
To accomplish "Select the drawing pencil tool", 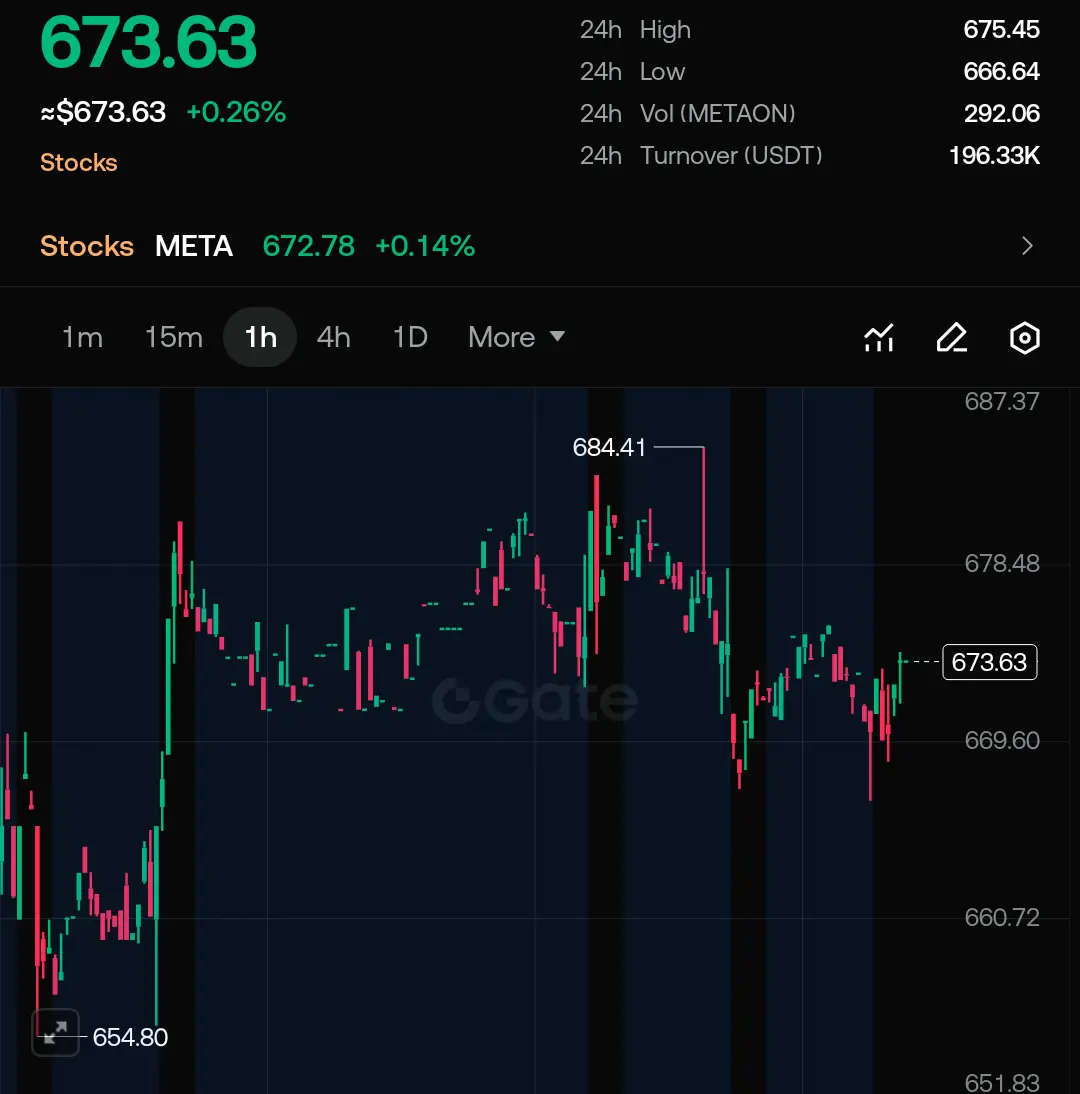I will coord(952,338).
